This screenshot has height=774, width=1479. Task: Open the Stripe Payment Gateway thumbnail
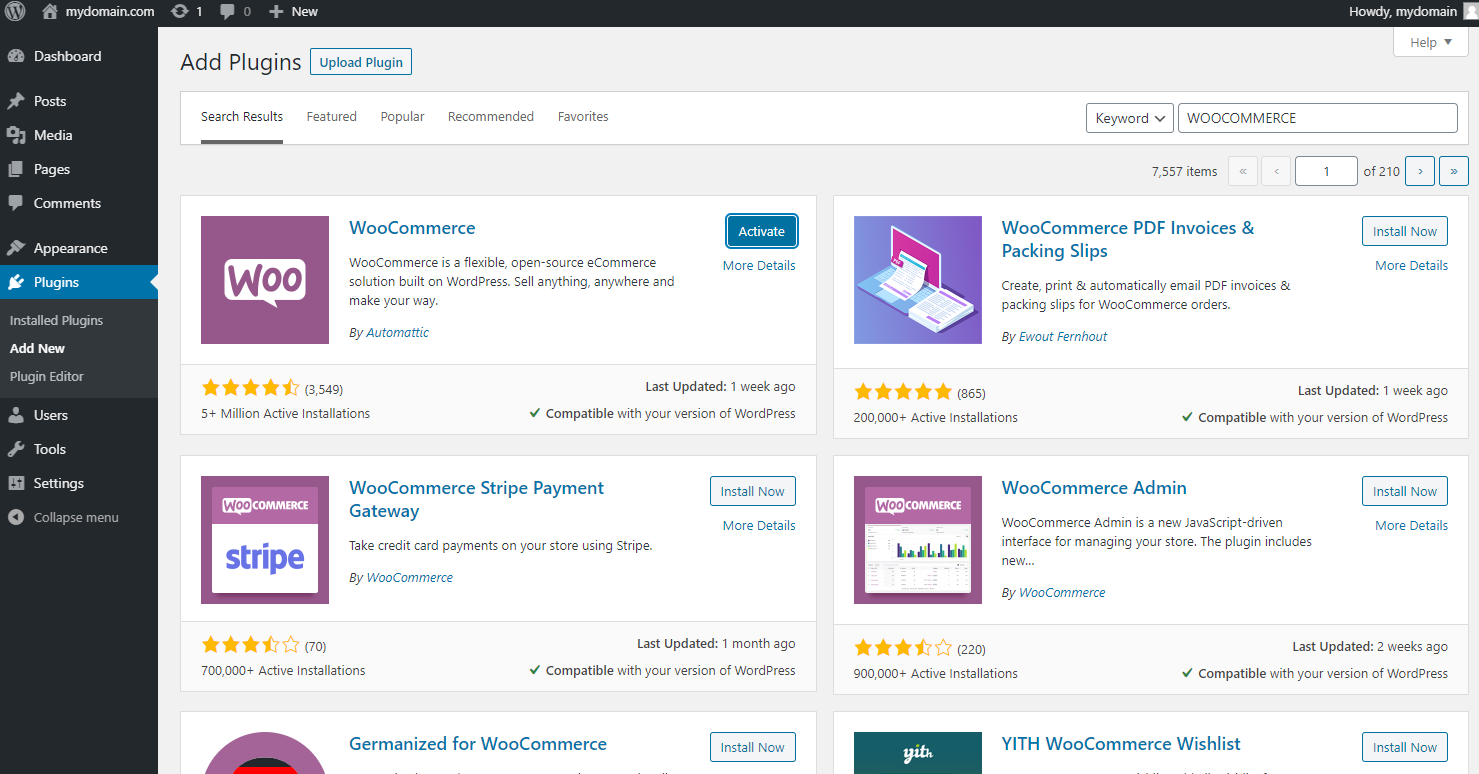tap(265, 540)
